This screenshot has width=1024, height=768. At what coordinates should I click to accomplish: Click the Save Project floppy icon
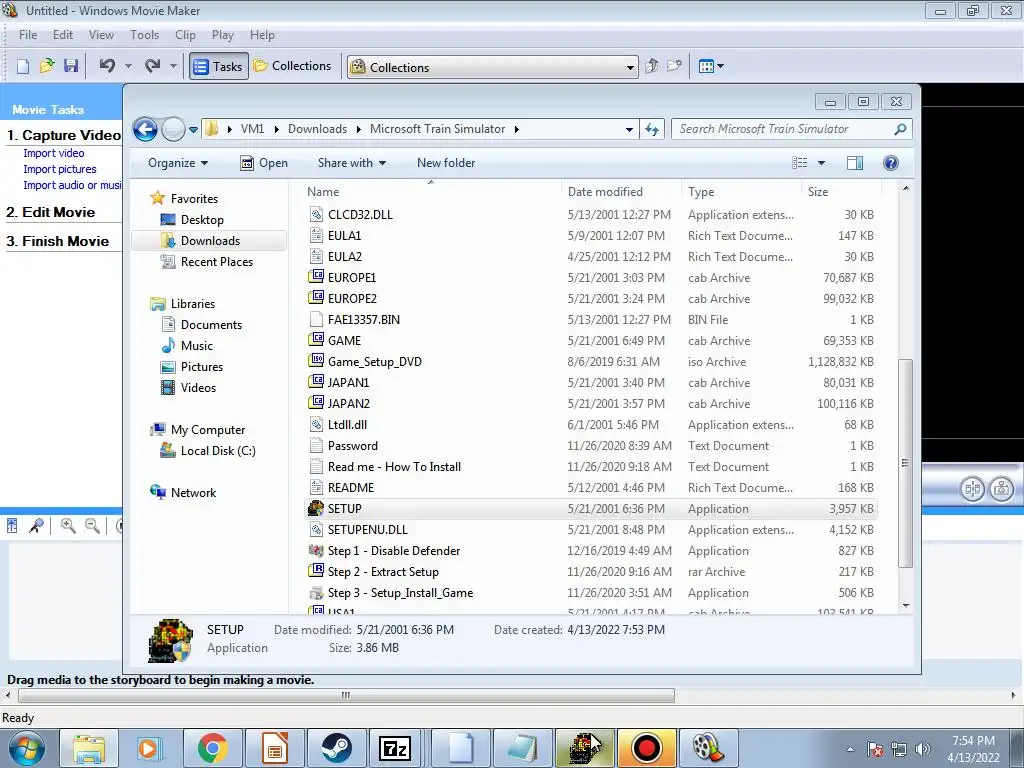pos(71,66)
